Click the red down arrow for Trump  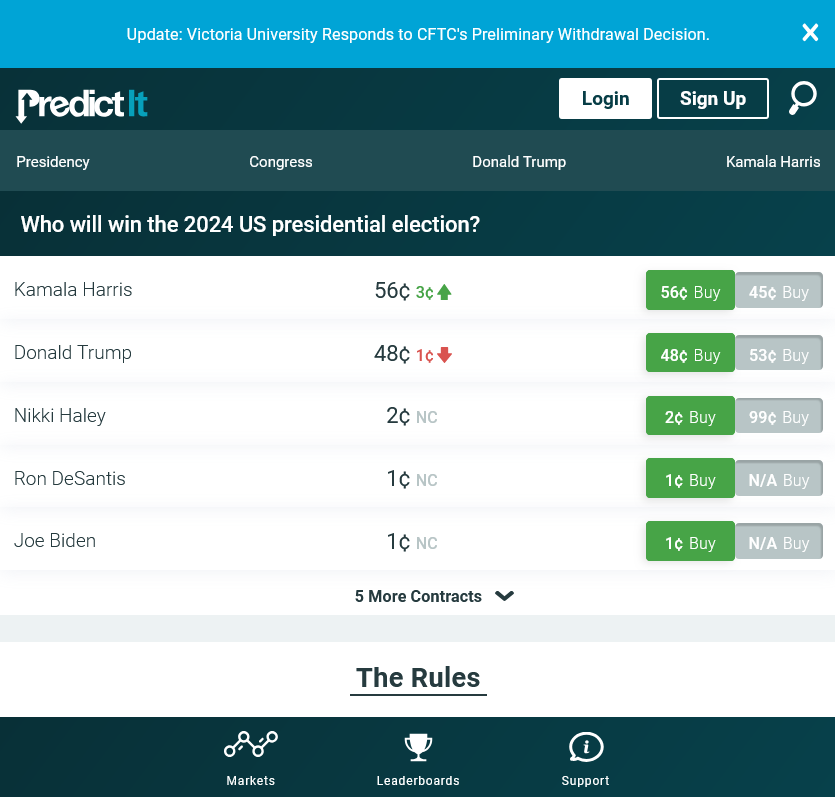(444, 355)
